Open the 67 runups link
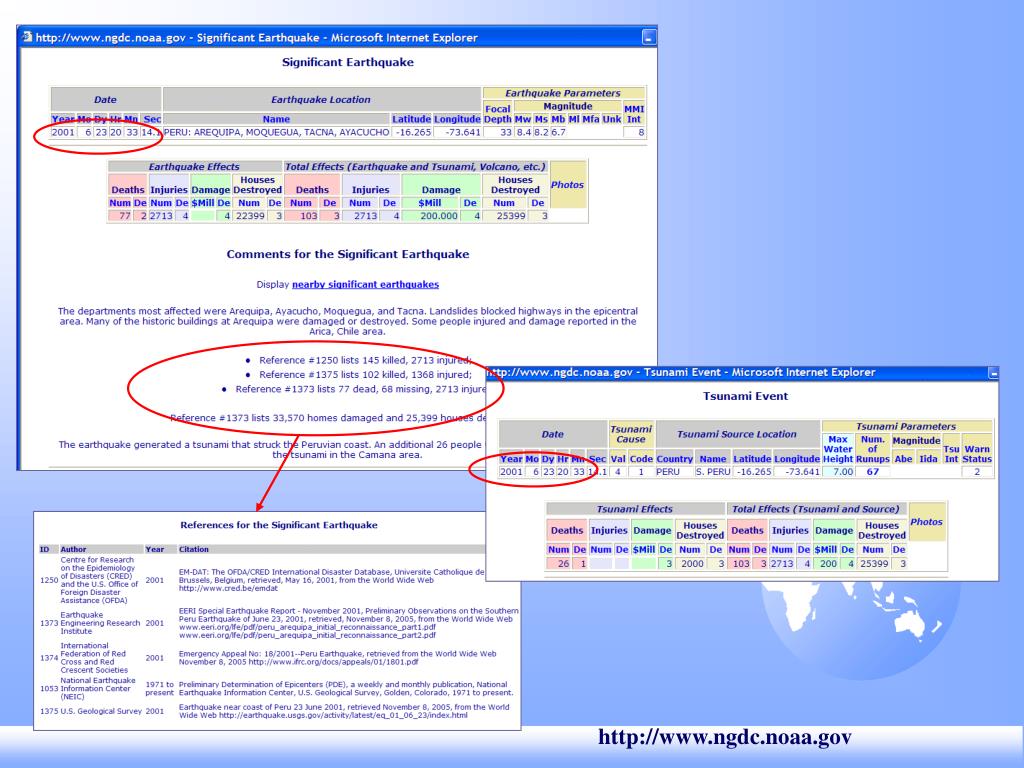 coord(872,472)
